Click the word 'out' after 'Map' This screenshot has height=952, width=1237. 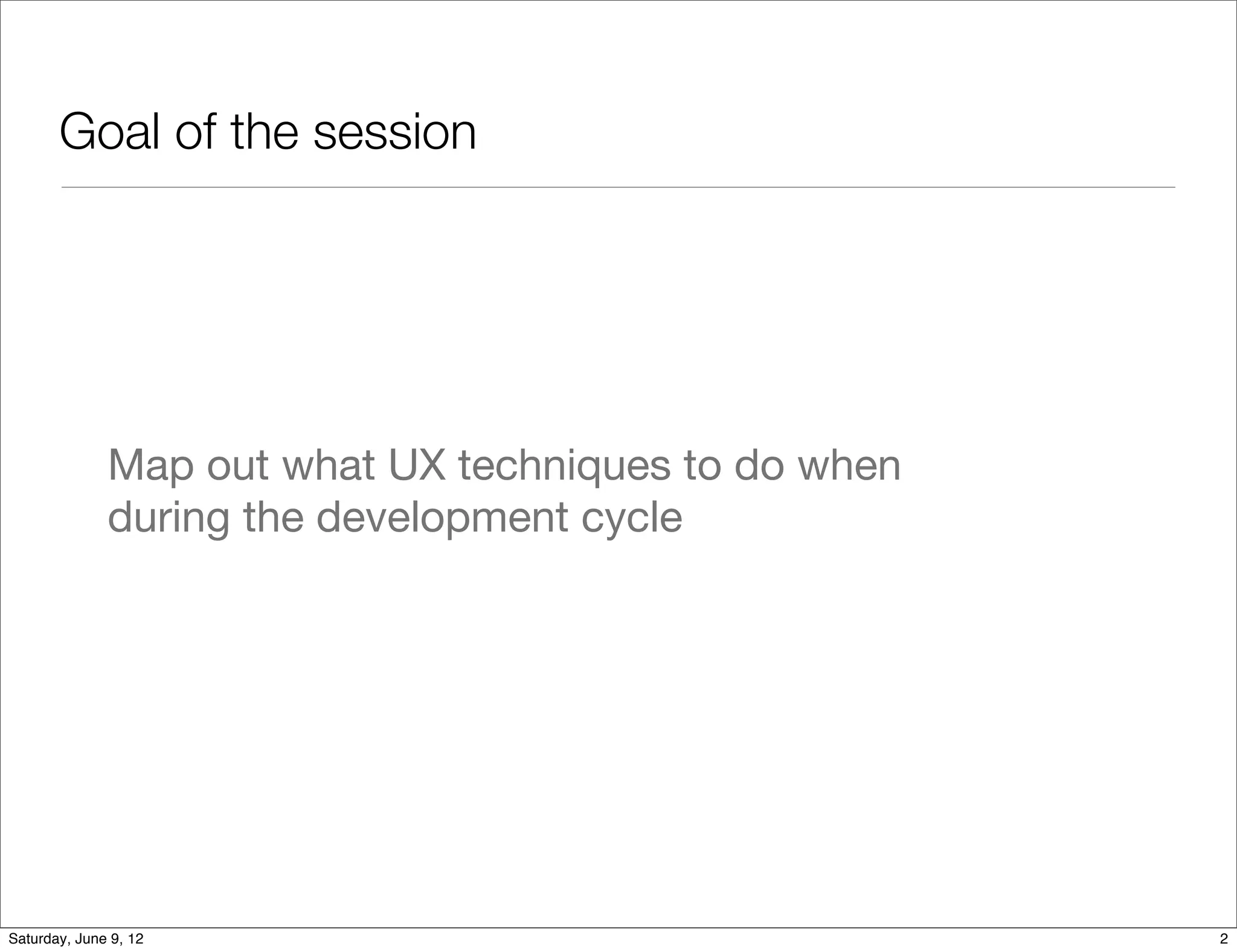point(237,466)
